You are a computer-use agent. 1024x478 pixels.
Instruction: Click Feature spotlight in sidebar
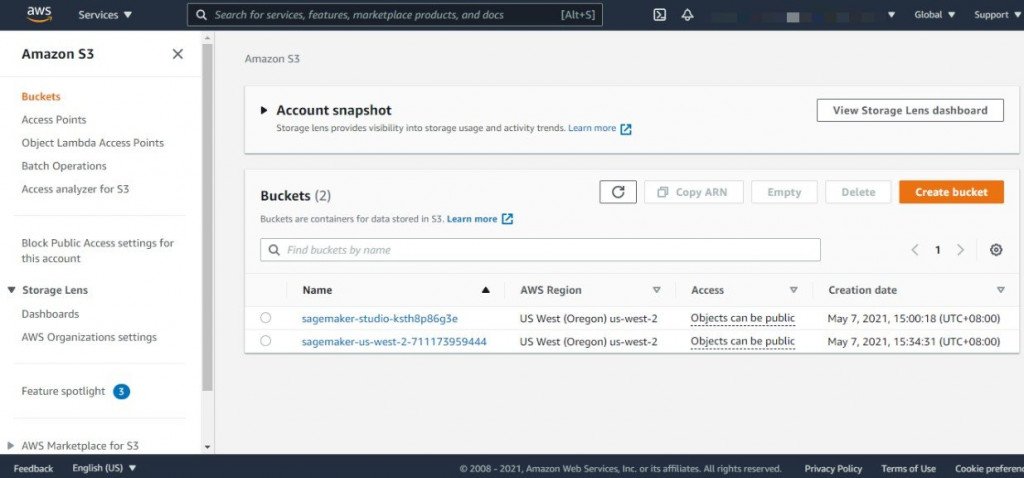[x=63, y=391]
